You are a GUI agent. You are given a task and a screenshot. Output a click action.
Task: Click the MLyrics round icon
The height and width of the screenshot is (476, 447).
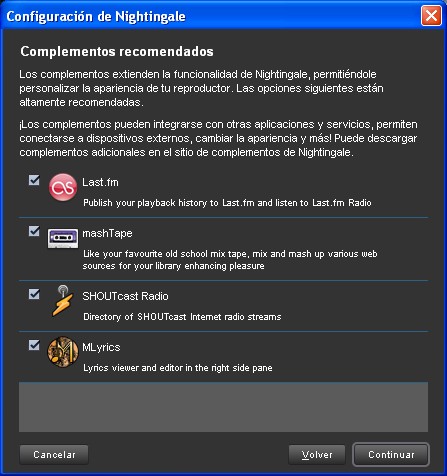63,352
